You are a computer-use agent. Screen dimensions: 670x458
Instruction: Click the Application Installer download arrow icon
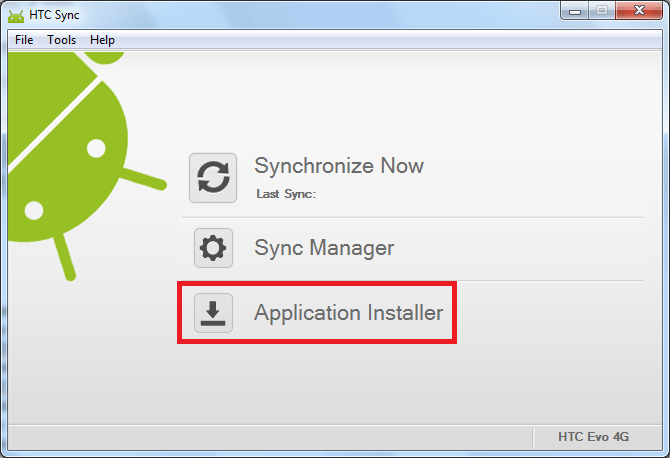pyautogui.click(x=213, y=313)
